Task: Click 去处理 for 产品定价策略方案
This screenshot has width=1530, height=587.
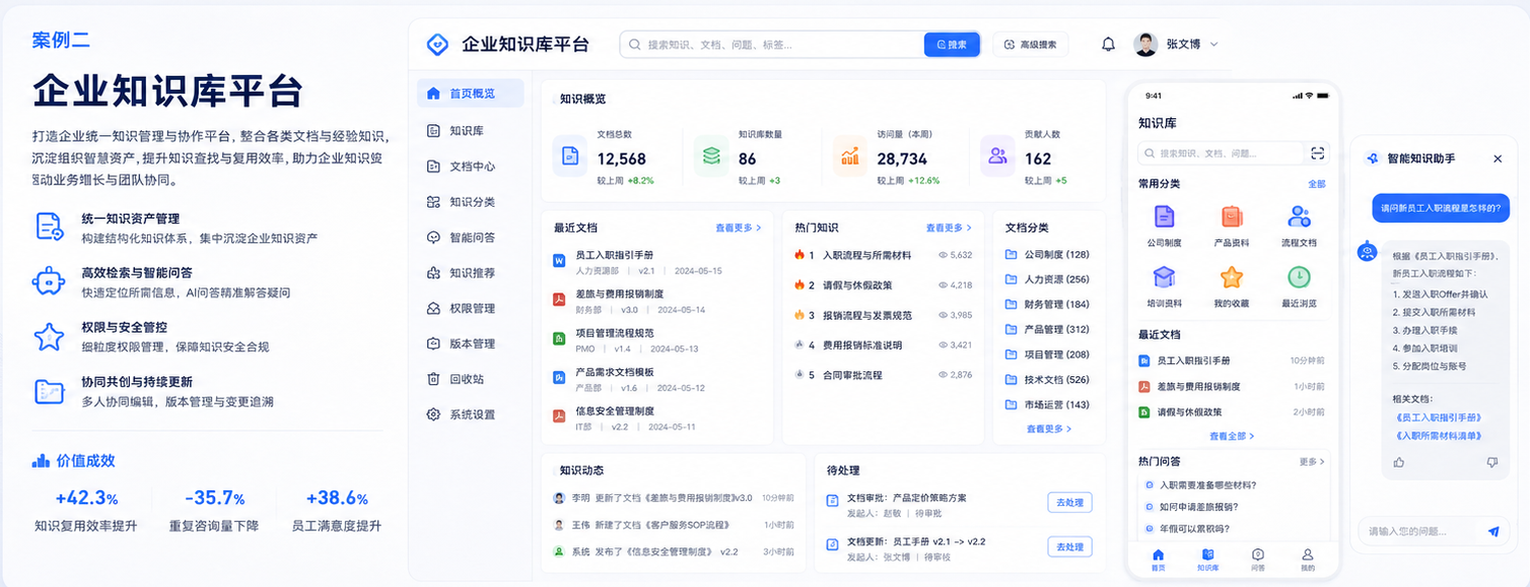Action: point(1069,502)
